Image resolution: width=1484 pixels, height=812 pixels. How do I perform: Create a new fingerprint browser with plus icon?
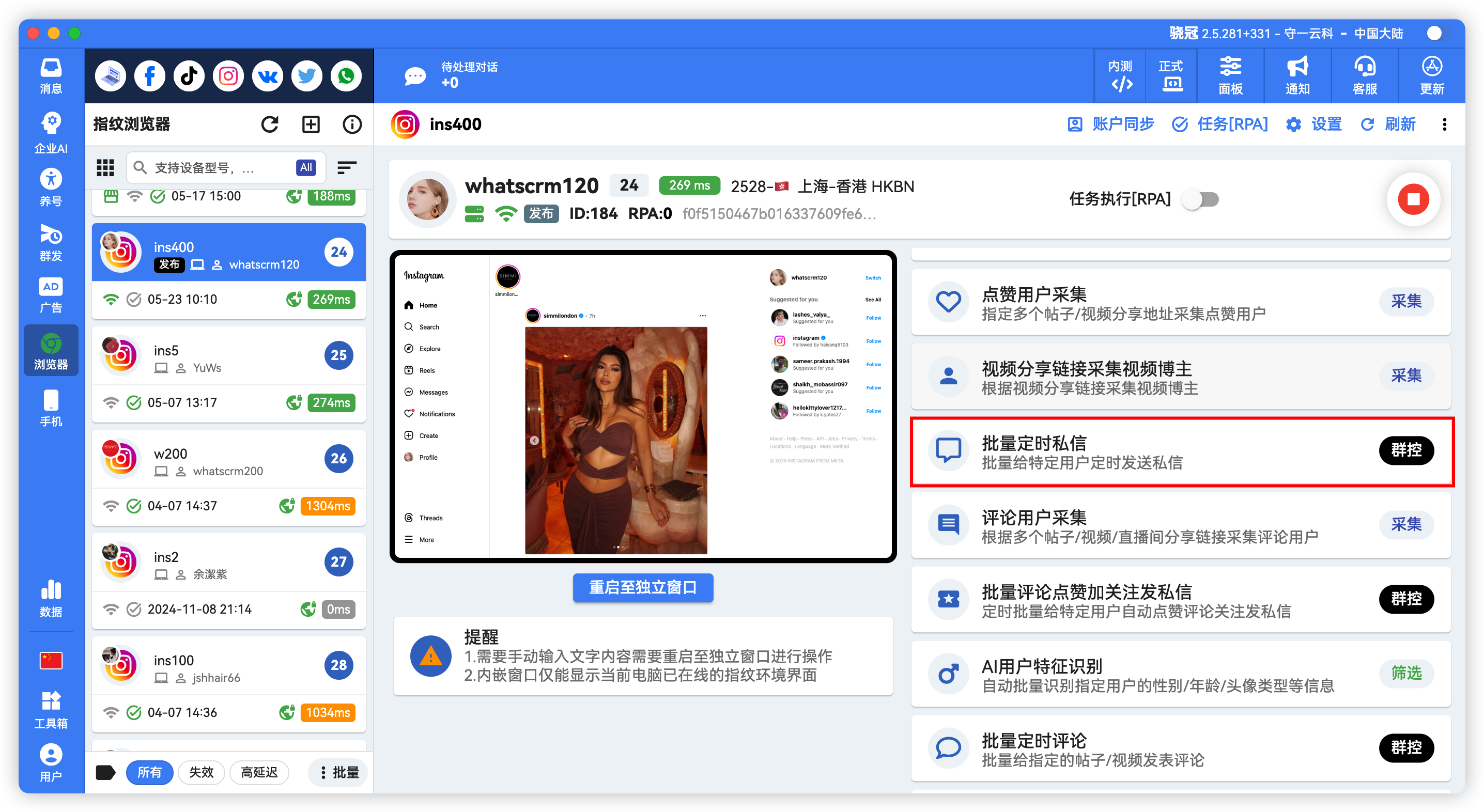[311, 124]
